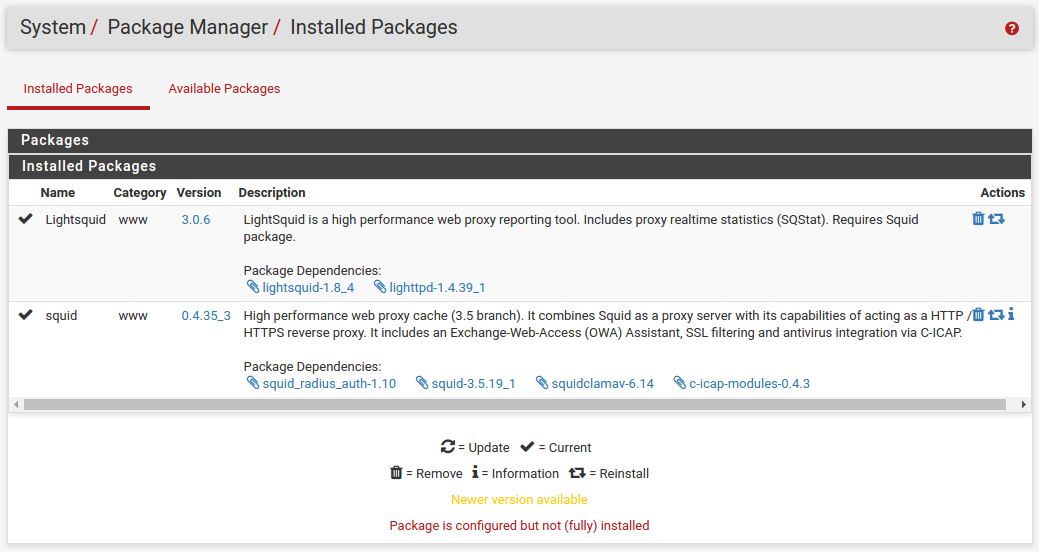Click paperclip icon beside lighttpd-1.4.39_1

tap(380, 287)
